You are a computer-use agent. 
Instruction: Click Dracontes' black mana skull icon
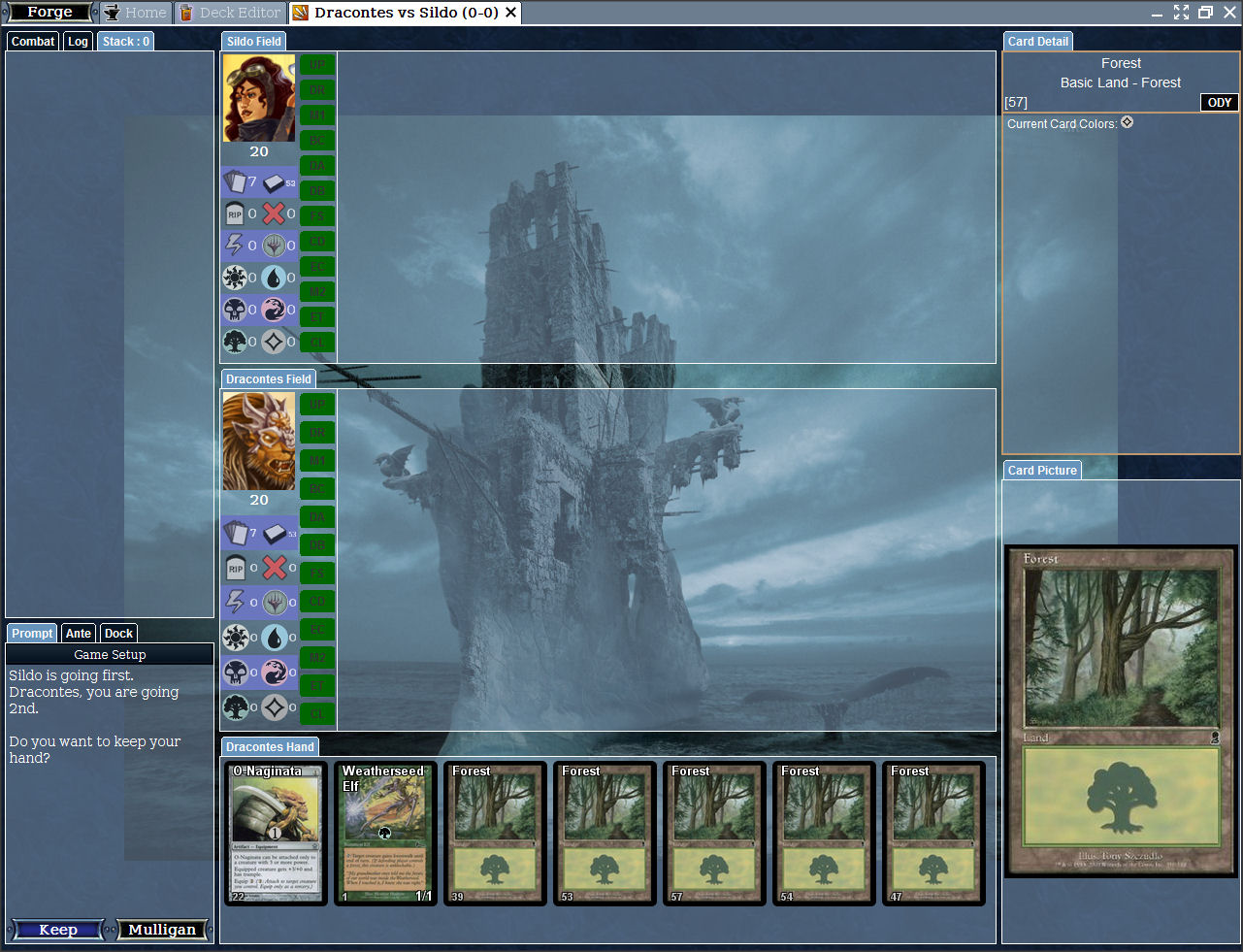coord(236,673)
